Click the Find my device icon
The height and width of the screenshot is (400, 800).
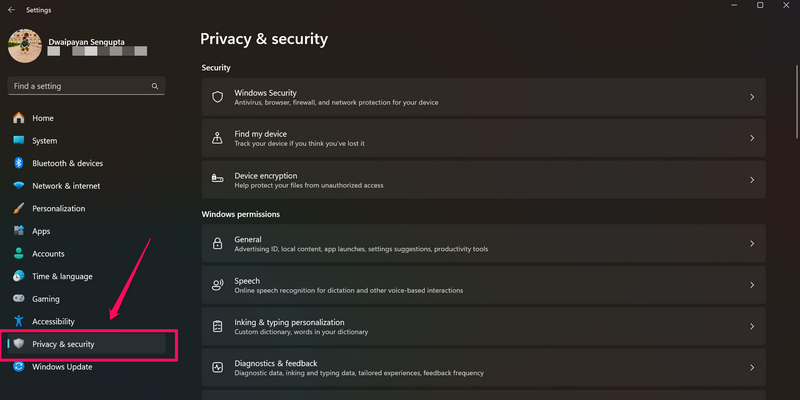point(217,138)
